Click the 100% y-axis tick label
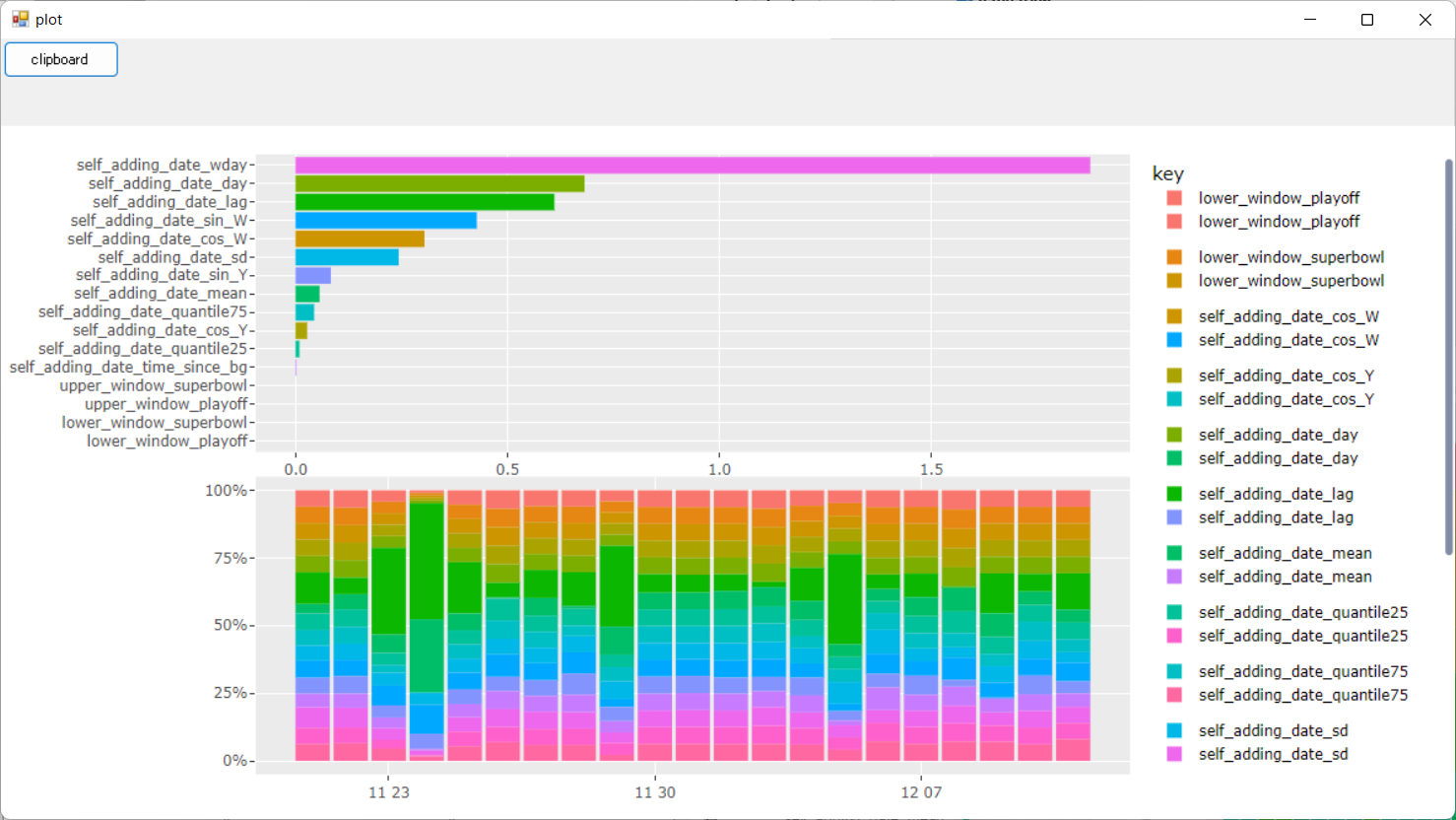This screenshot has height=820, width=1456. click(227, 491)
